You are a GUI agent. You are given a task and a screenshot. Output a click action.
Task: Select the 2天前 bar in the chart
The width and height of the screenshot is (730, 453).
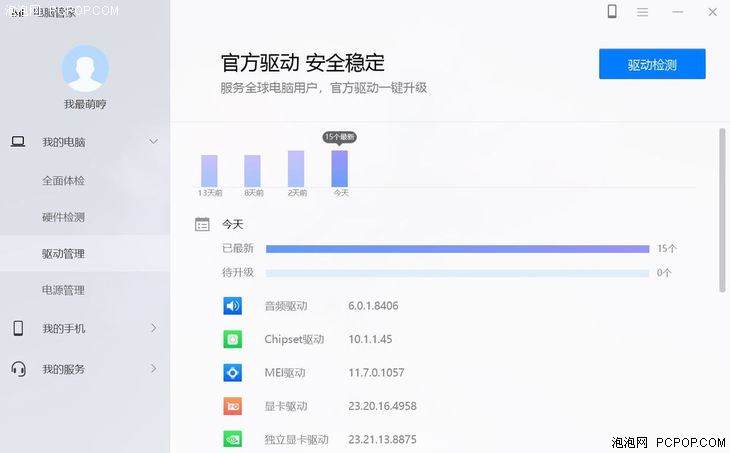(x=296, y=169)
